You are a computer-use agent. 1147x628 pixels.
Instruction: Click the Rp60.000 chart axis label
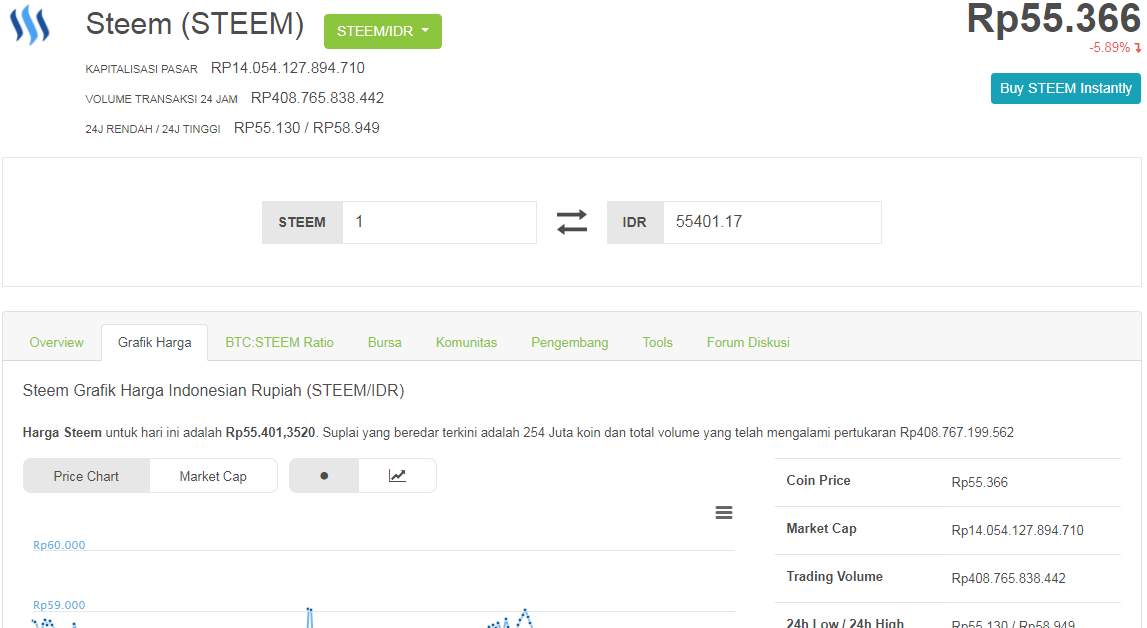59,545
